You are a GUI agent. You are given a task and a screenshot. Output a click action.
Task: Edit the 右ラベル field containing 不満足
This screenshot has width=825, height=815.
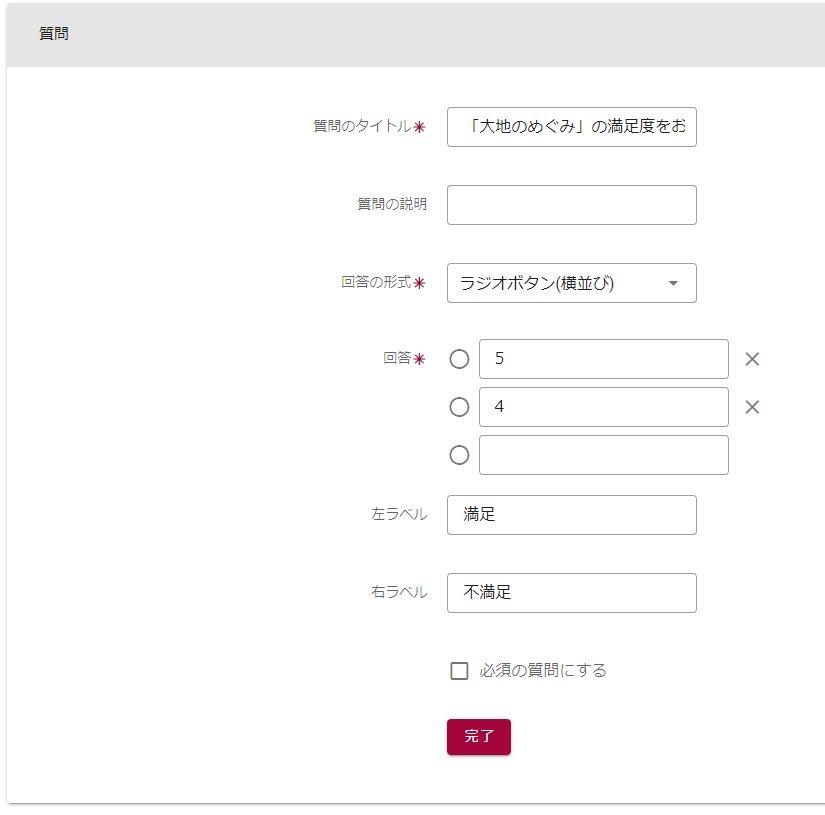tap(571, 593)
